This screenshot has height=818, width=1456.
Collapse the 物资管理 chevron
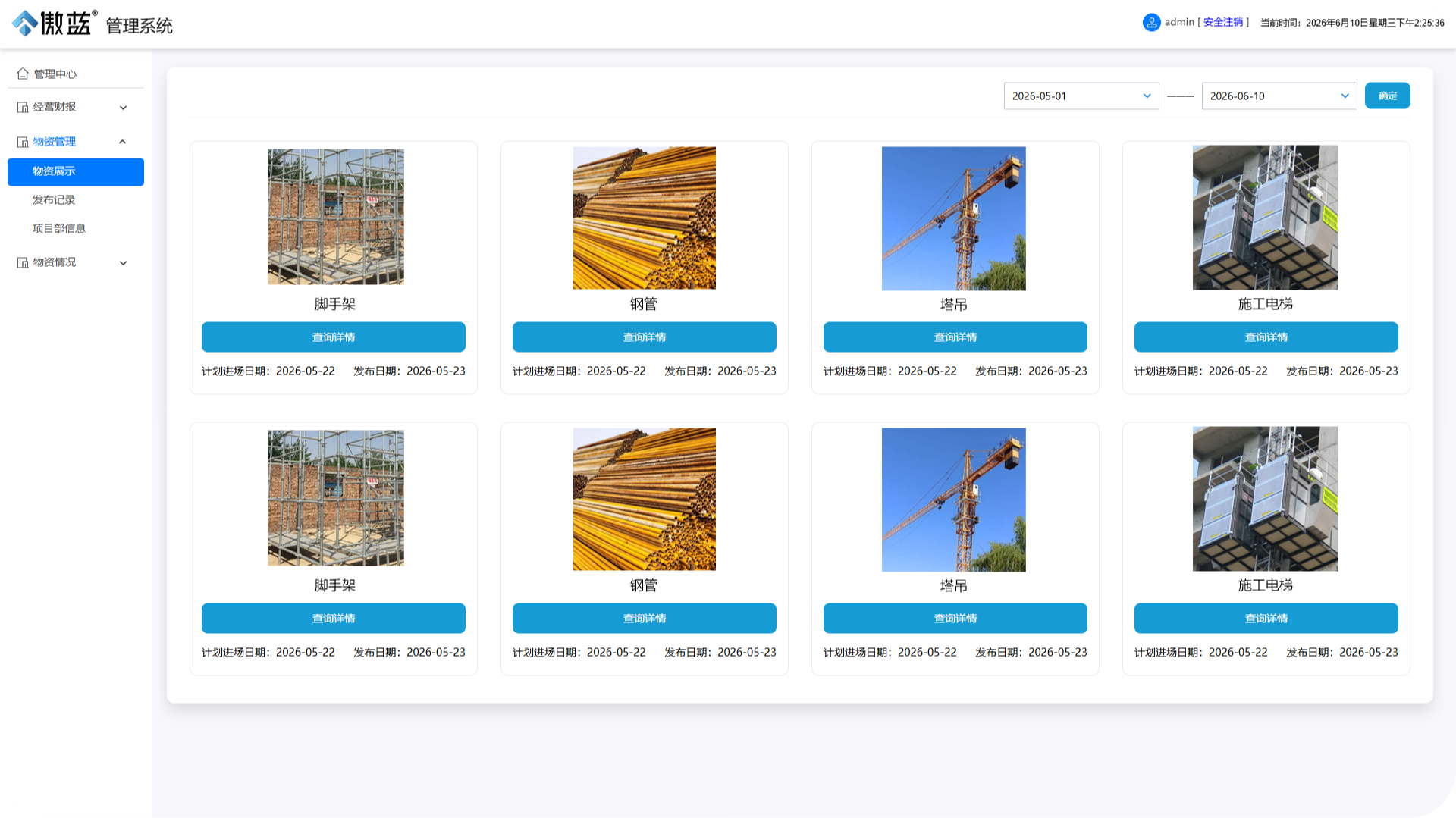[123, 142]
